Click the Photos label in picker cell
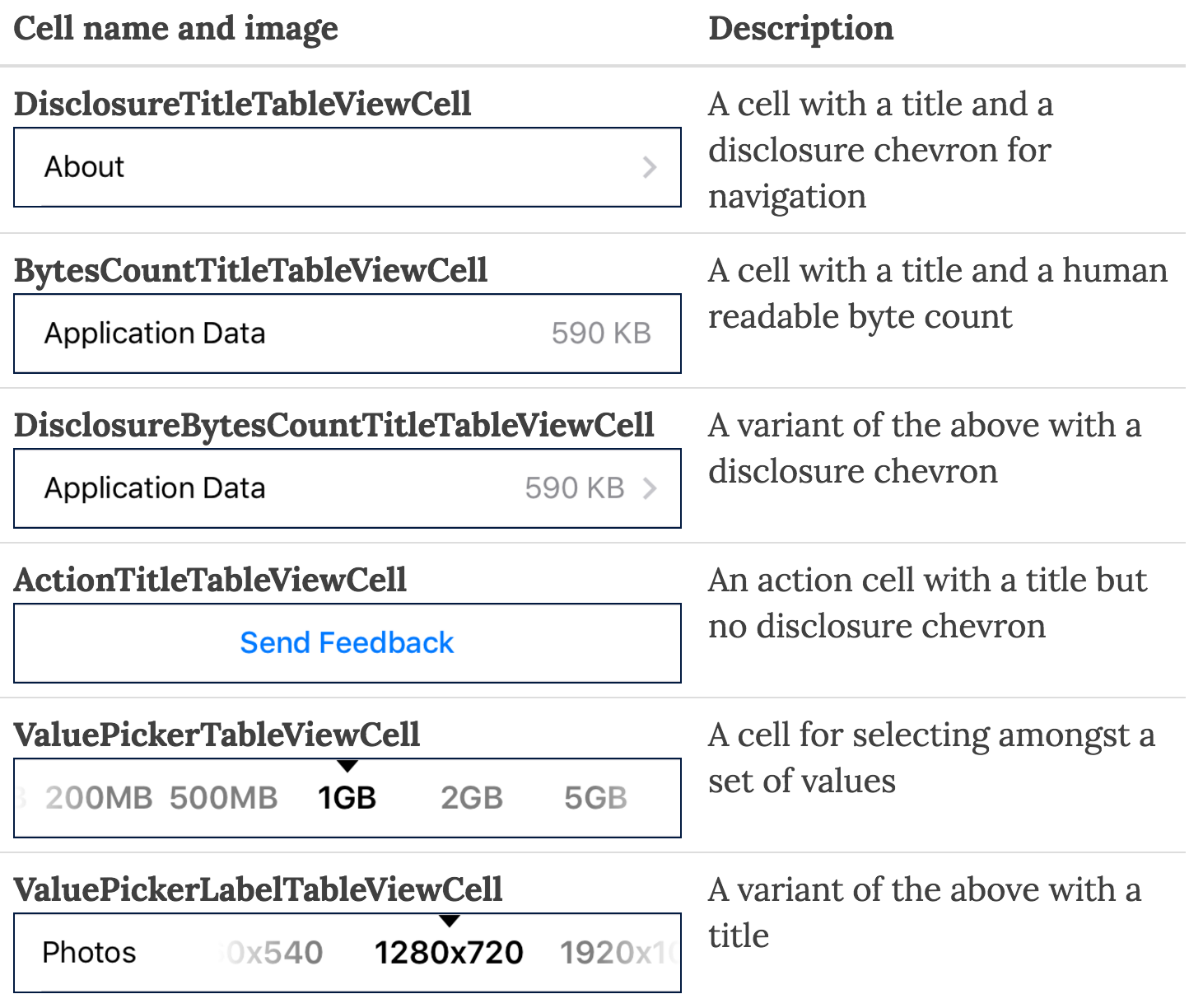The height and width of the screenshot is (1008, 1189). (x=89, y=953)
